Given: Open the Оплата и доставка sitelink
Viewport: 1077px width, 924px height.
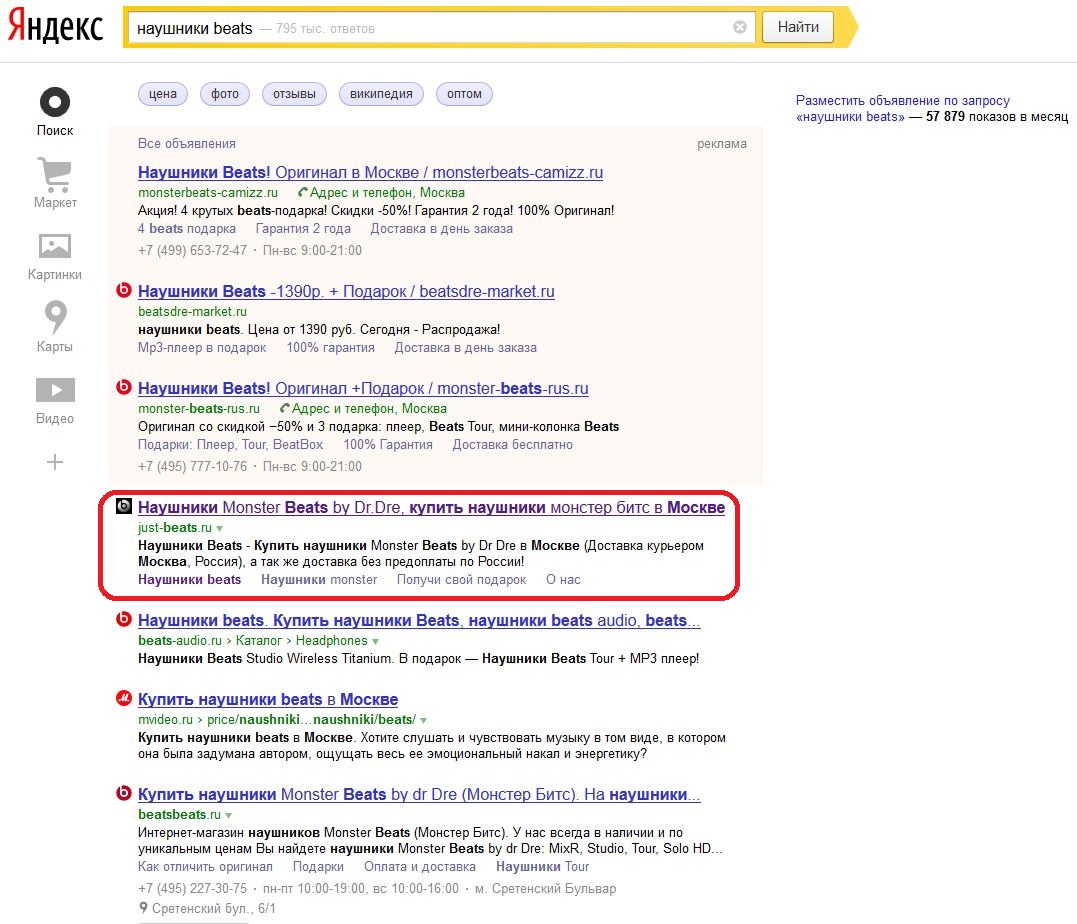Looking at the screenshot, I should [420, 866].
